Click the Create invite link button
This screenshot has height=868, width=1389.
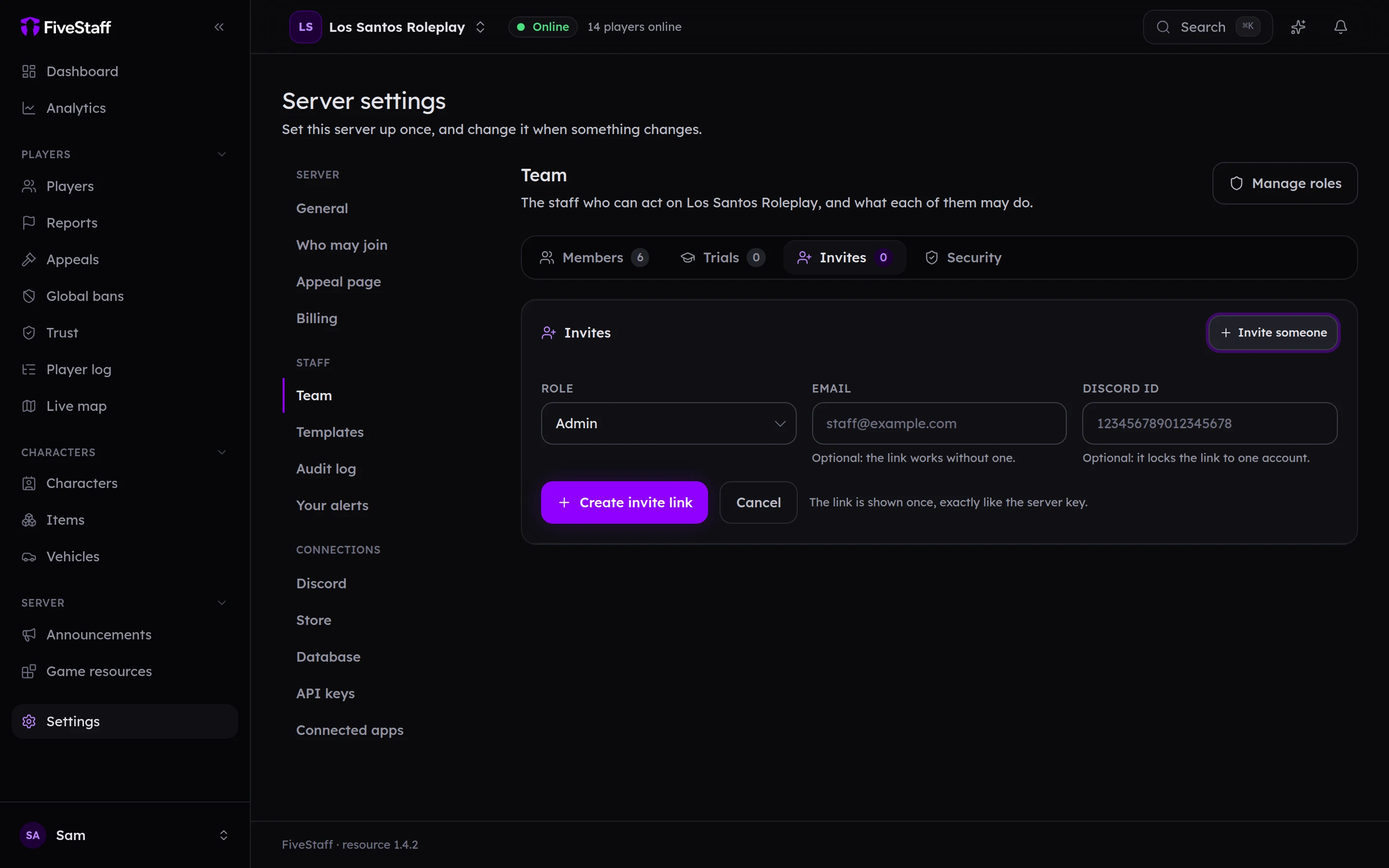624,502
